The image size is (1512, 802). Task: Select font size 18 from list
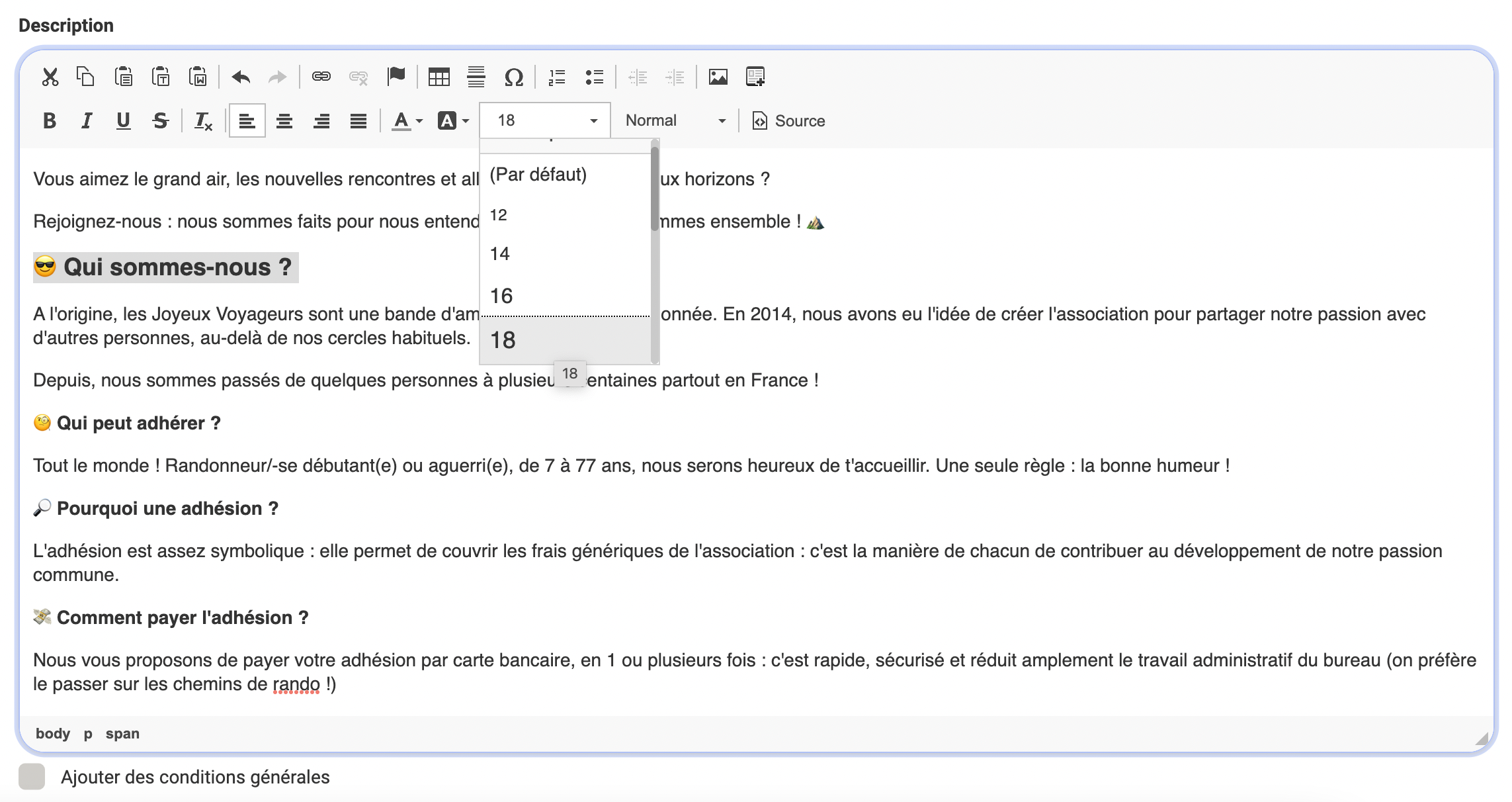[566, 340]
